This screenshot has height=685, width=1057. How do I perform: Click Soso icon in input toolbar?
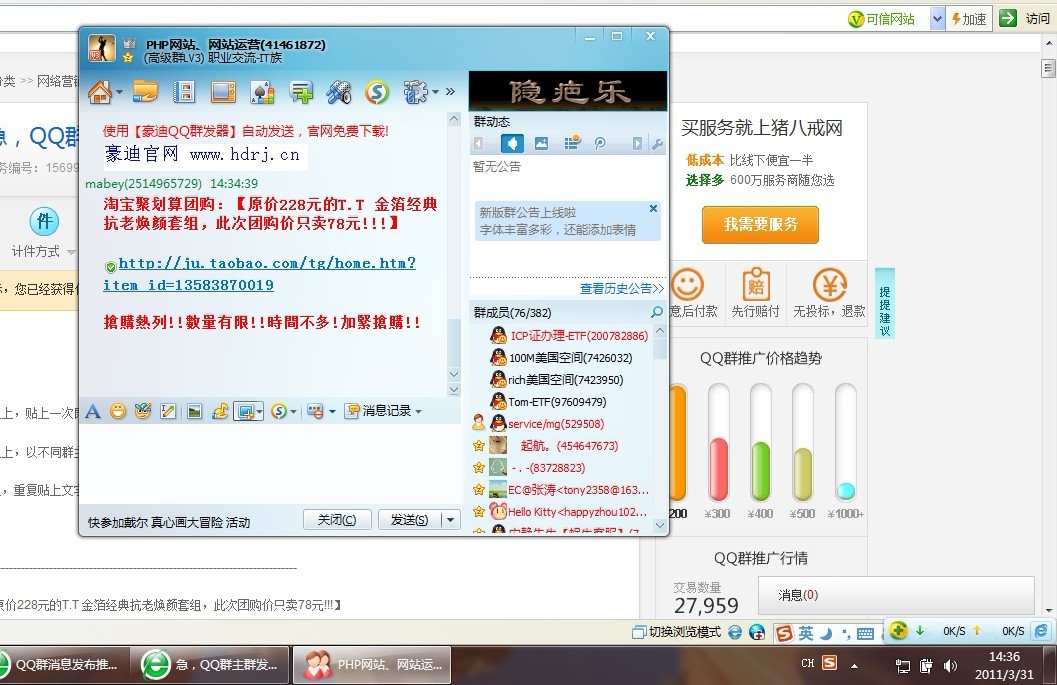pos(279,411)
